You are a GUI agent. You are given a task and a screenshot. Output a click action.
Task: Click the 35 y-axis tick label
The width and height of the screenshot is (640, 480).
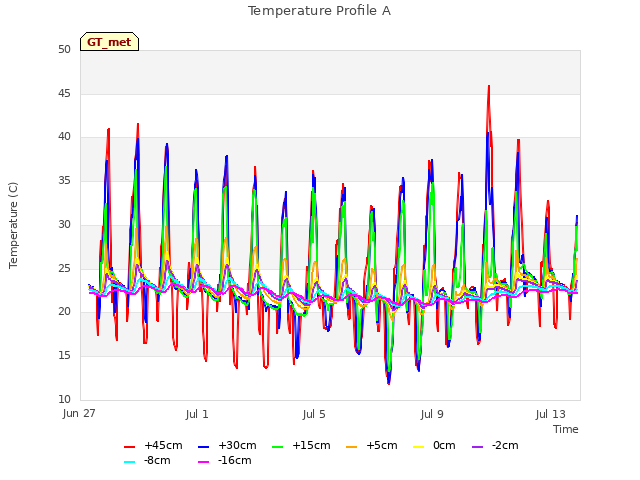[64, 180]
